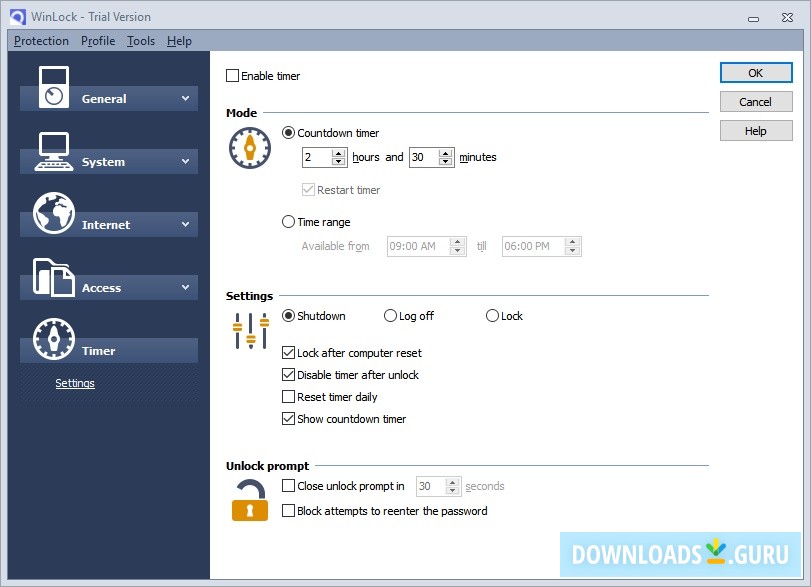Check Block attempts to reenter the password
Image resolution: width=811 pixels, height=587 pixels.
click(x=288, y=511)
